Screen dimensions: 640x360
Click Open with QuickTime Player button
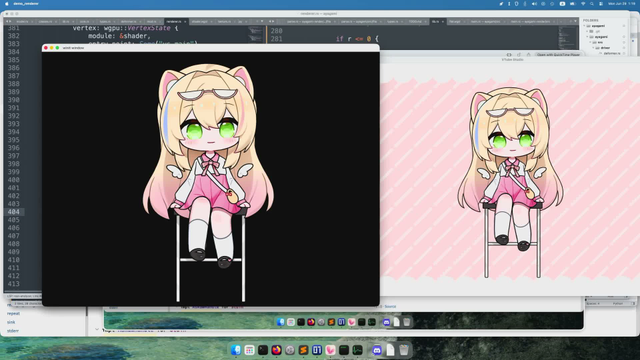[558, 55]
